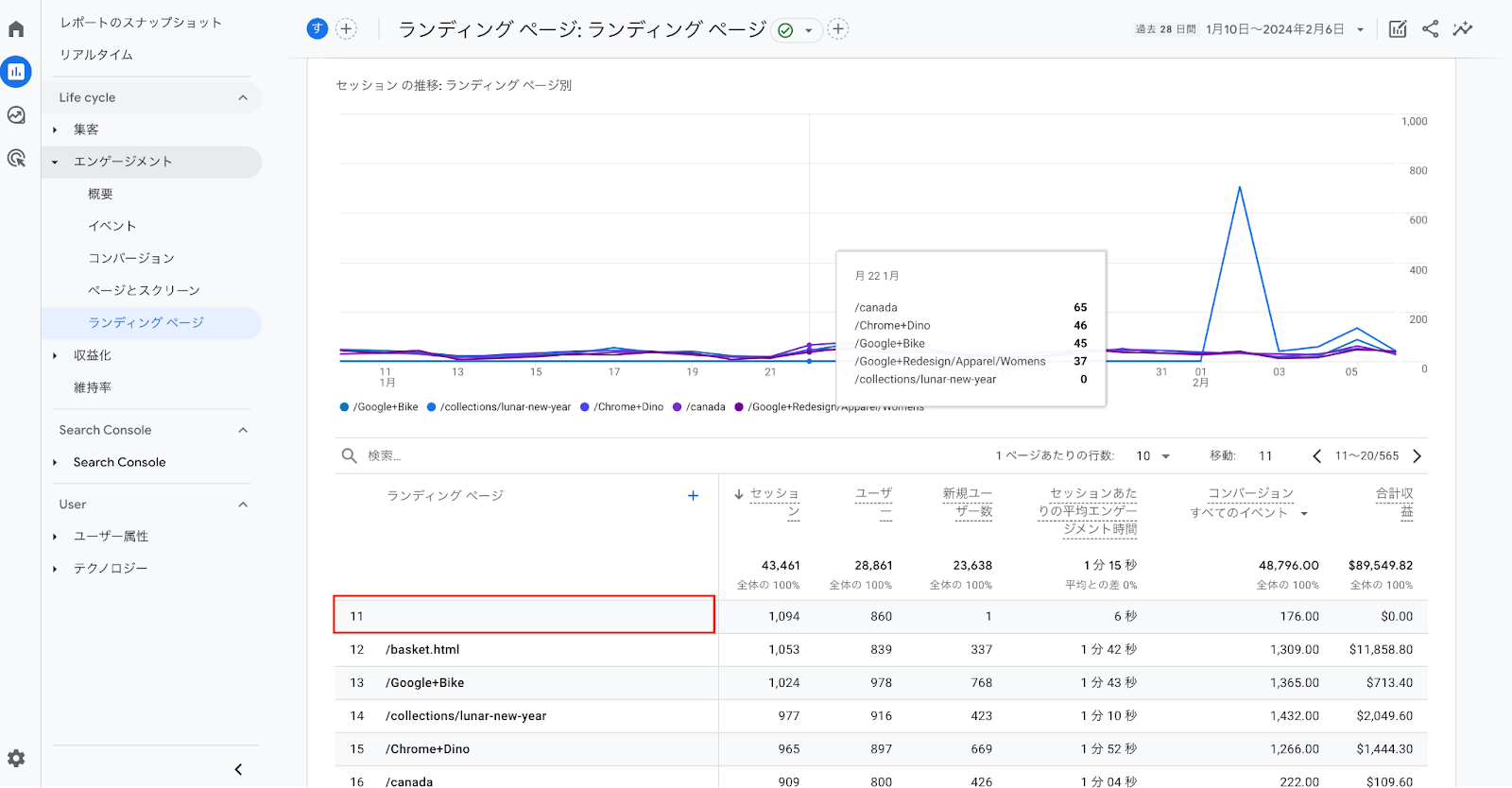Open the Advertising icon in left rail
The height and width of the screenshot is (788, 1512).
point(16,159)
